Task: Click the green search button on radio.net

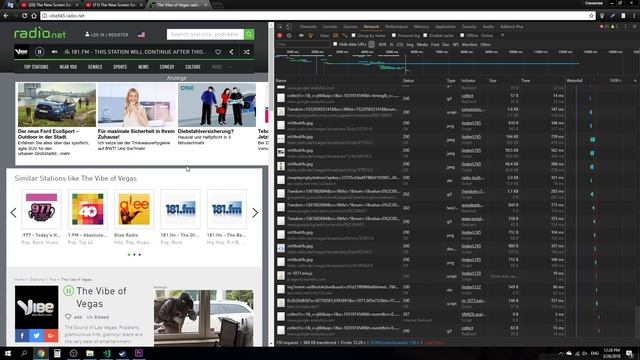Action: 249,34
